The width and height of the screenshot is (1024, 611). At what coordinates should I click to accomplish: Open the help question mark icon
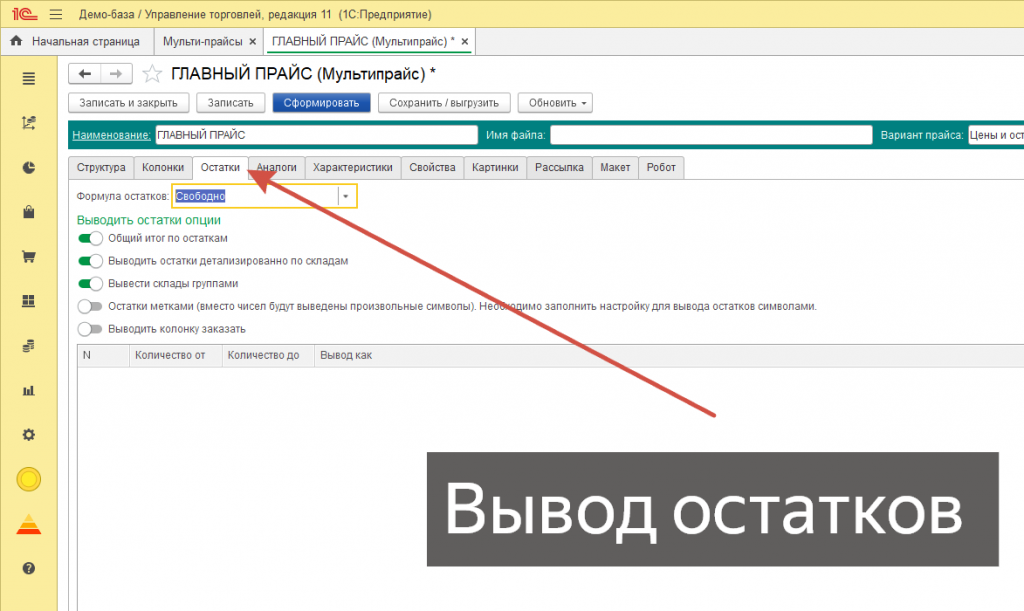29,569
